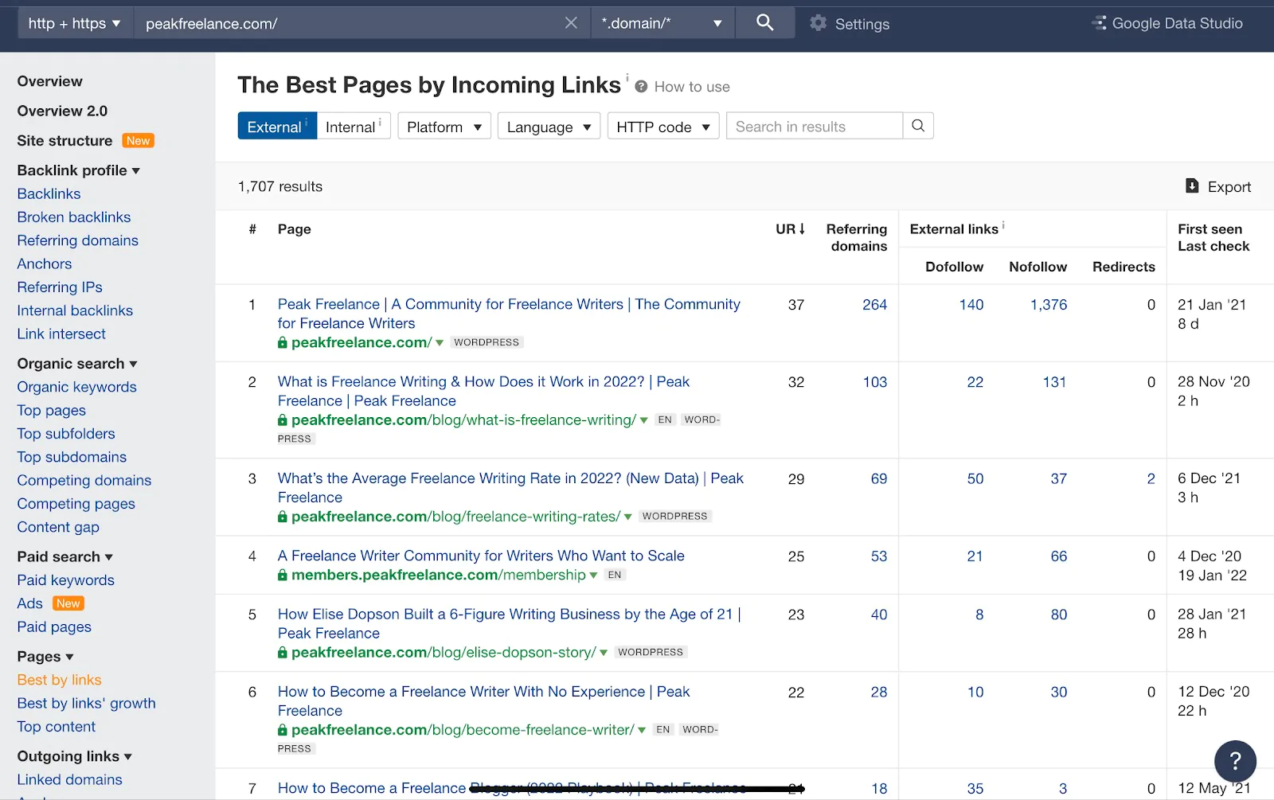Open the round help question mark button

point(1235,760)
